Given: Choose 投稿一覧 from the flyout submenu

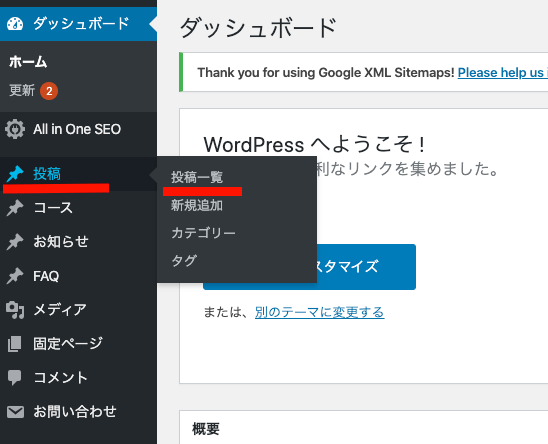Looking at the screenshot, I should pos(197,177).
